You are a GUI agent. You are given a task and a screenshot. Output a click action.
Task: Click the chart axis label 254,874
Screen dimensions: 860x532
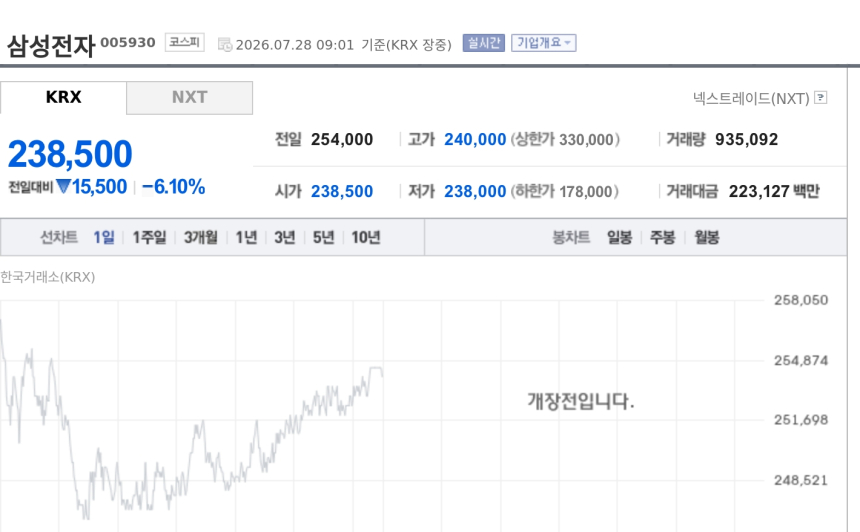801,360
